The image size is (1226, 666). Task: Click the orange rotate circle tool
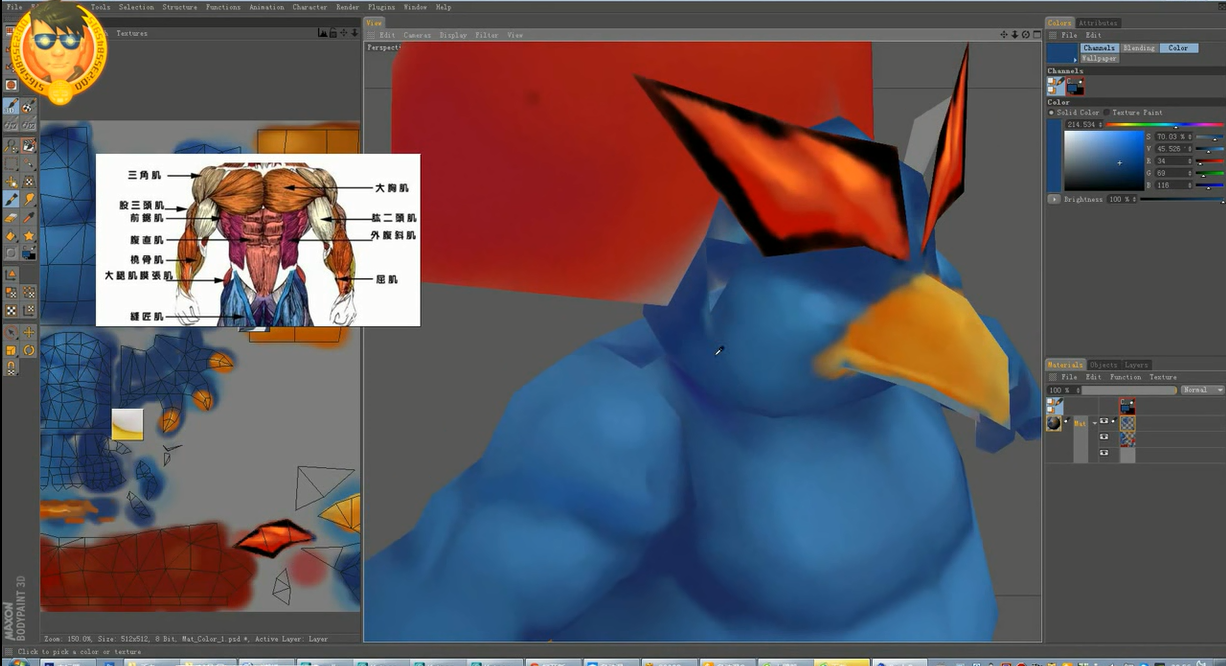tap(29, 350)
